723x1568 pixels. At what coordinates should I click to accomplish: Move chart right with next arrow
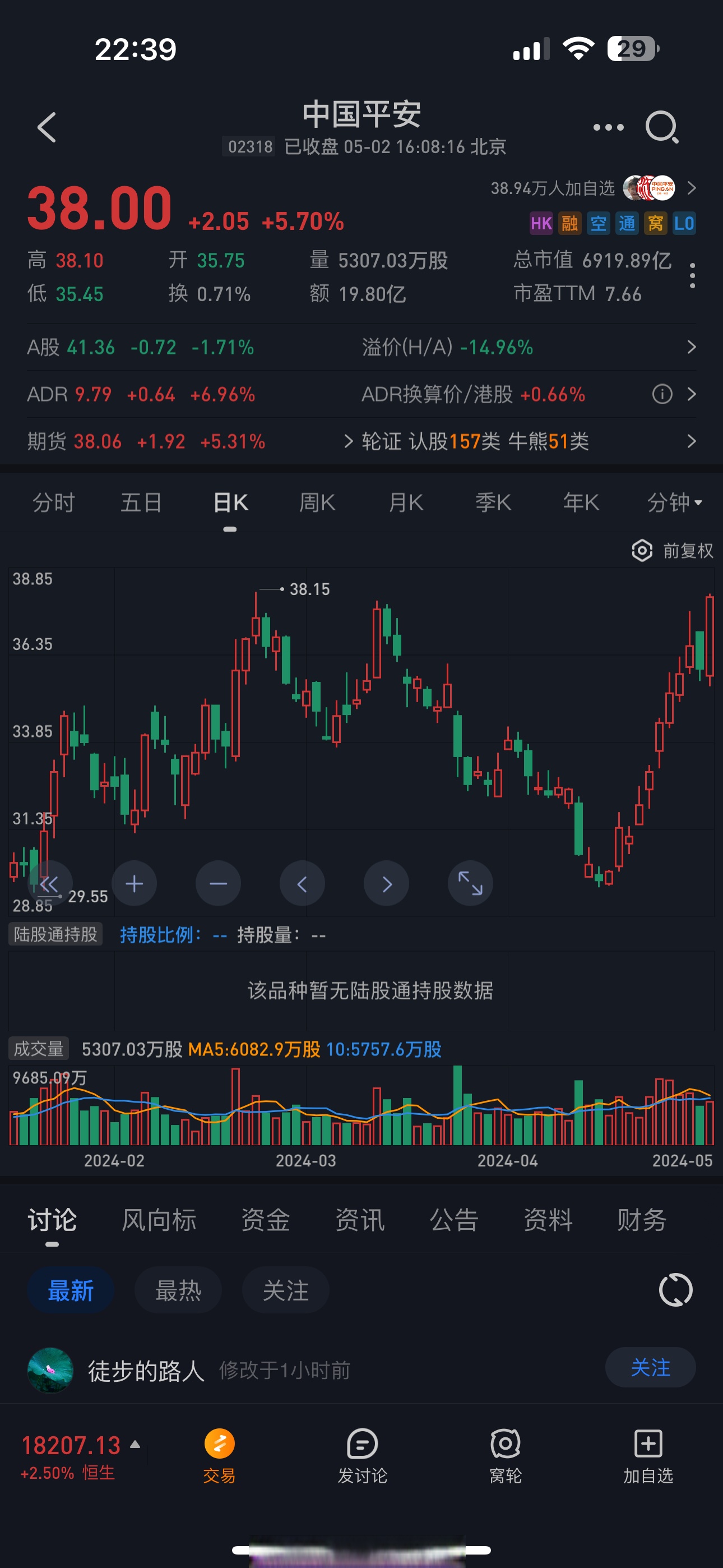(x=386, y=883)
